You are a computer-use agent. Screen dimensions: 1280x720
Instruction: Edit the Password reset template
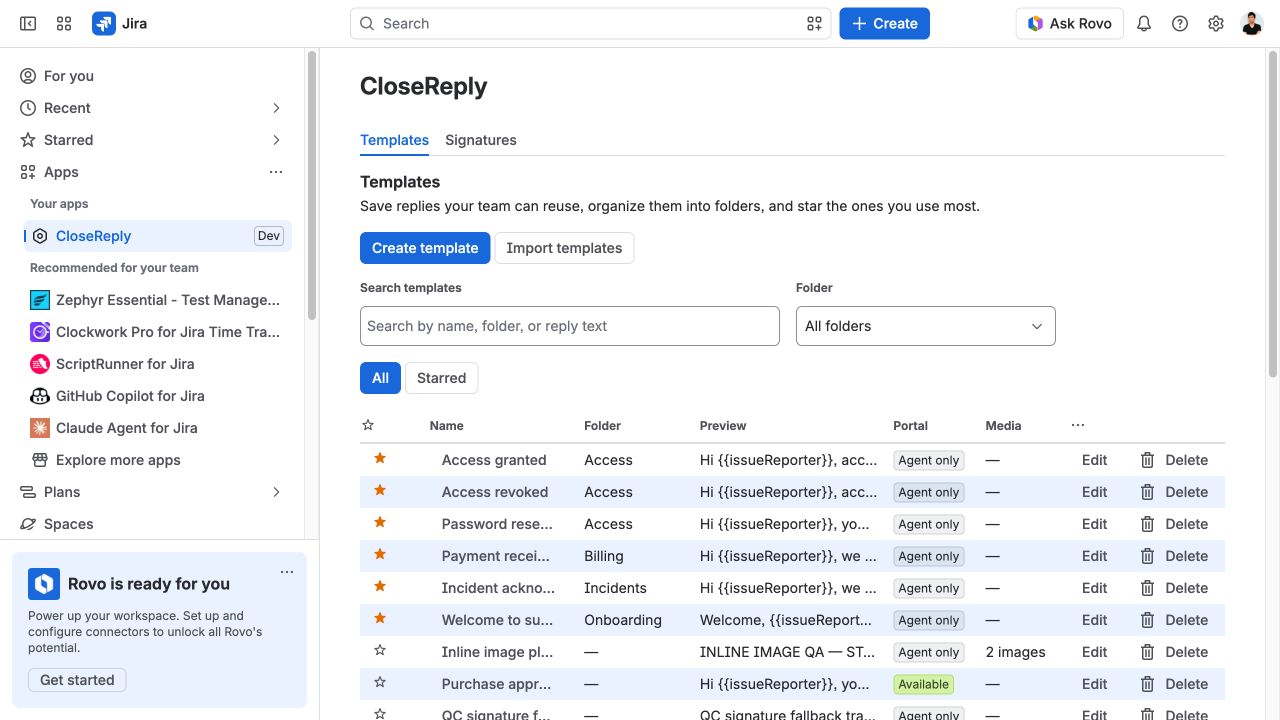tap(1094, 524)
